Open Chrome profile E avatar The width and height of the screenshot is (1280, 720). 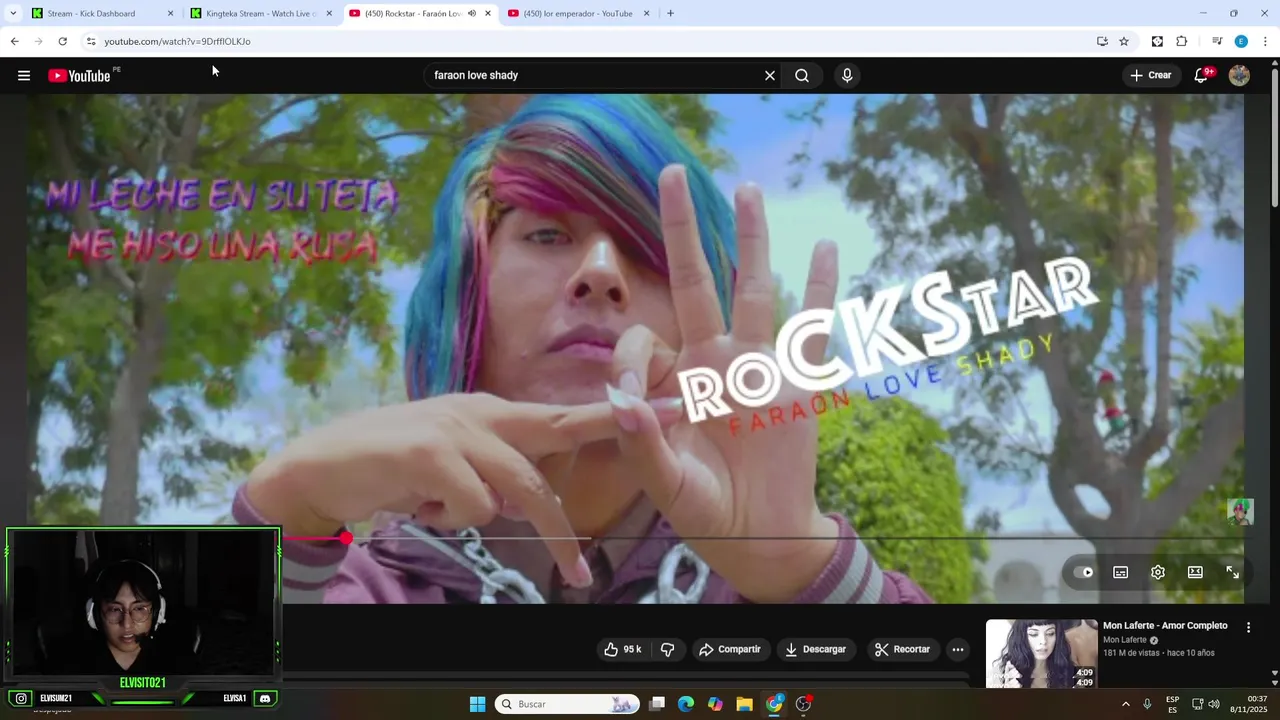pyautogui.click(x=1241, y=41)
